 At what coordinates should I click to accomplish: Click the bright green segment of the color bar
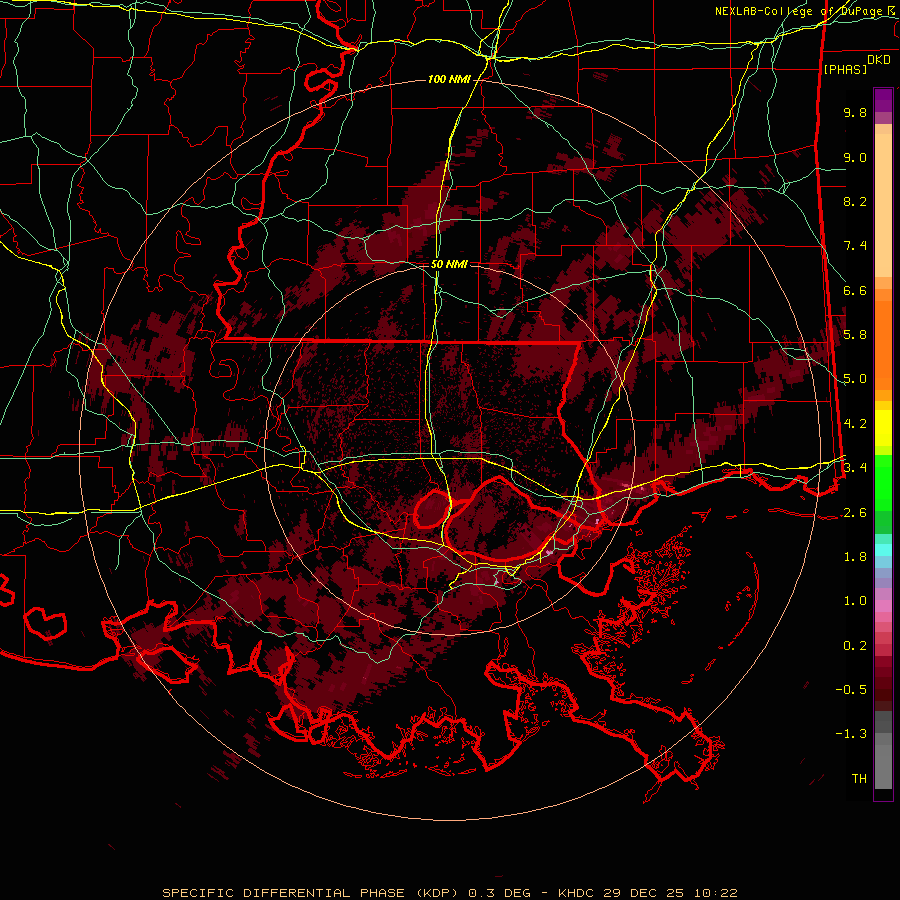point(883,483)
